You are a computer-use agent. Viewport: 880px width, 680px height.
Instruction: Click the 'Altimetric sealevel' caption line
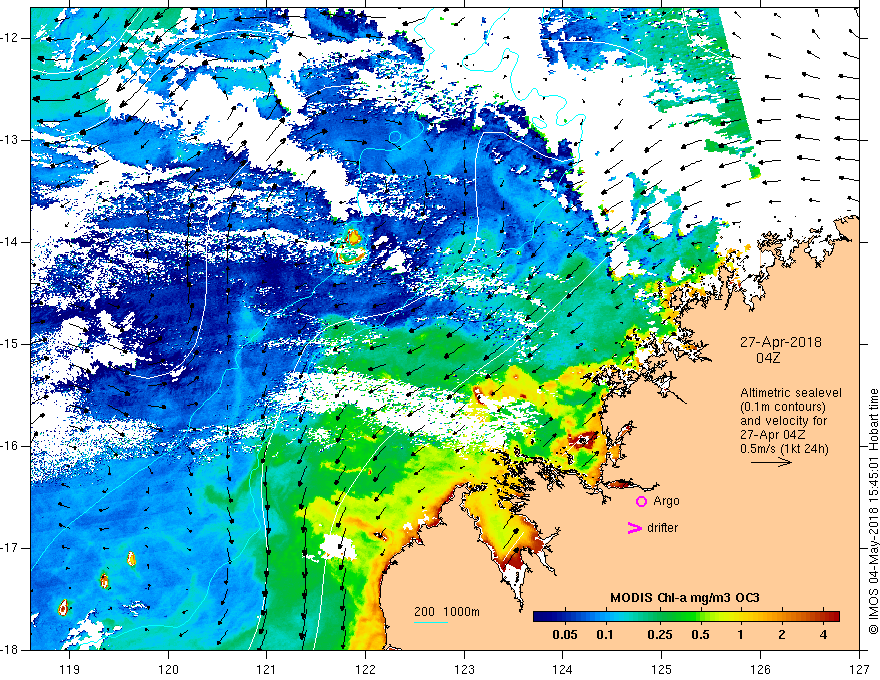790,393
